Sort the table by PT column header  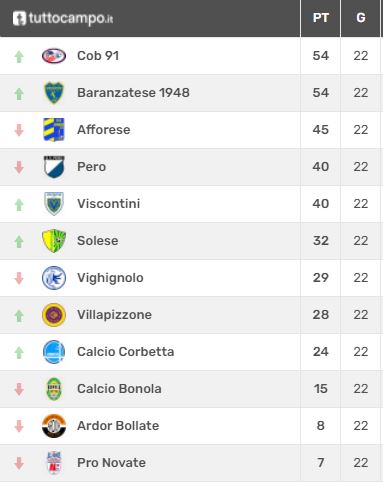(x=321, y=18)
